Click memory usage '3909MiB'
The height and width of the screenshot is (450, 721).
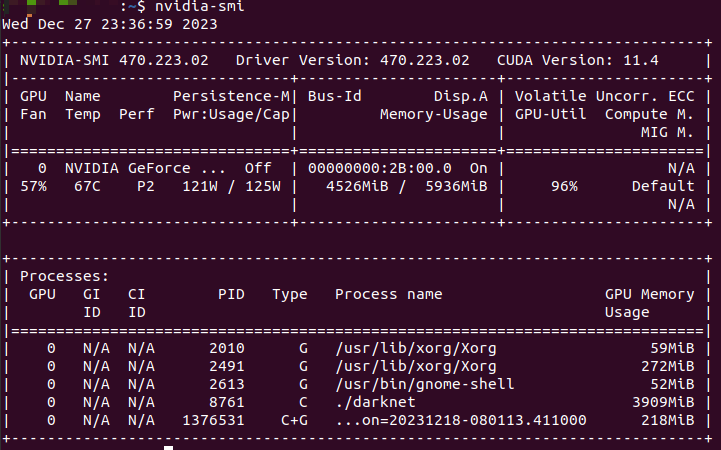663,402
